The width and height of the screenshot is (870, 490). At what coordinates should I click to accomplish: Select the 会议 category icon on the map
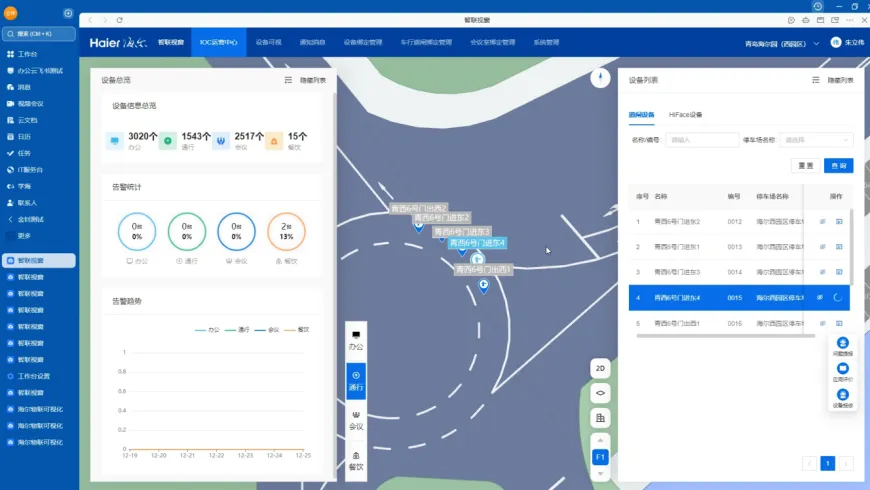pos(356,419)
